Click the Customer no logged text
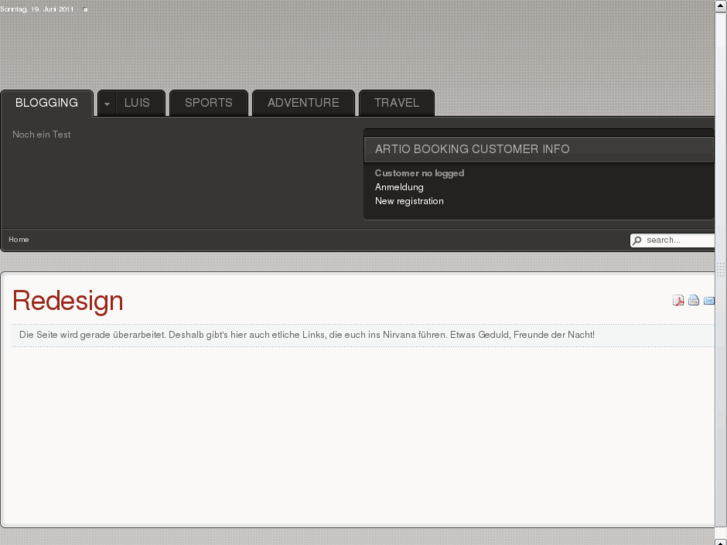Viewport: 727px width, 545px height. (x=420, y=173)
